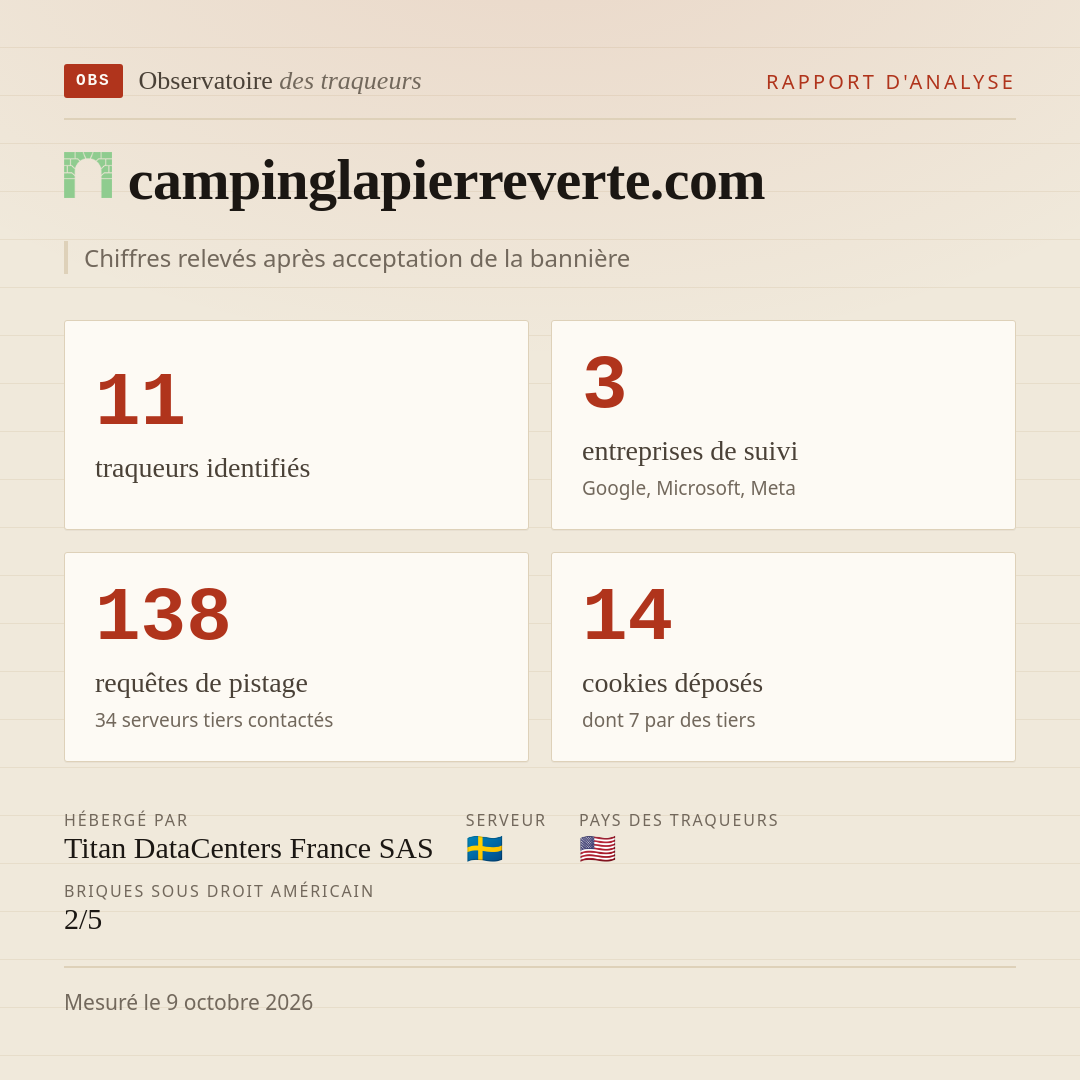Click the Google, Microsoft, Meta list
Screen dimensions: 1080x1080
click(689, 488)
